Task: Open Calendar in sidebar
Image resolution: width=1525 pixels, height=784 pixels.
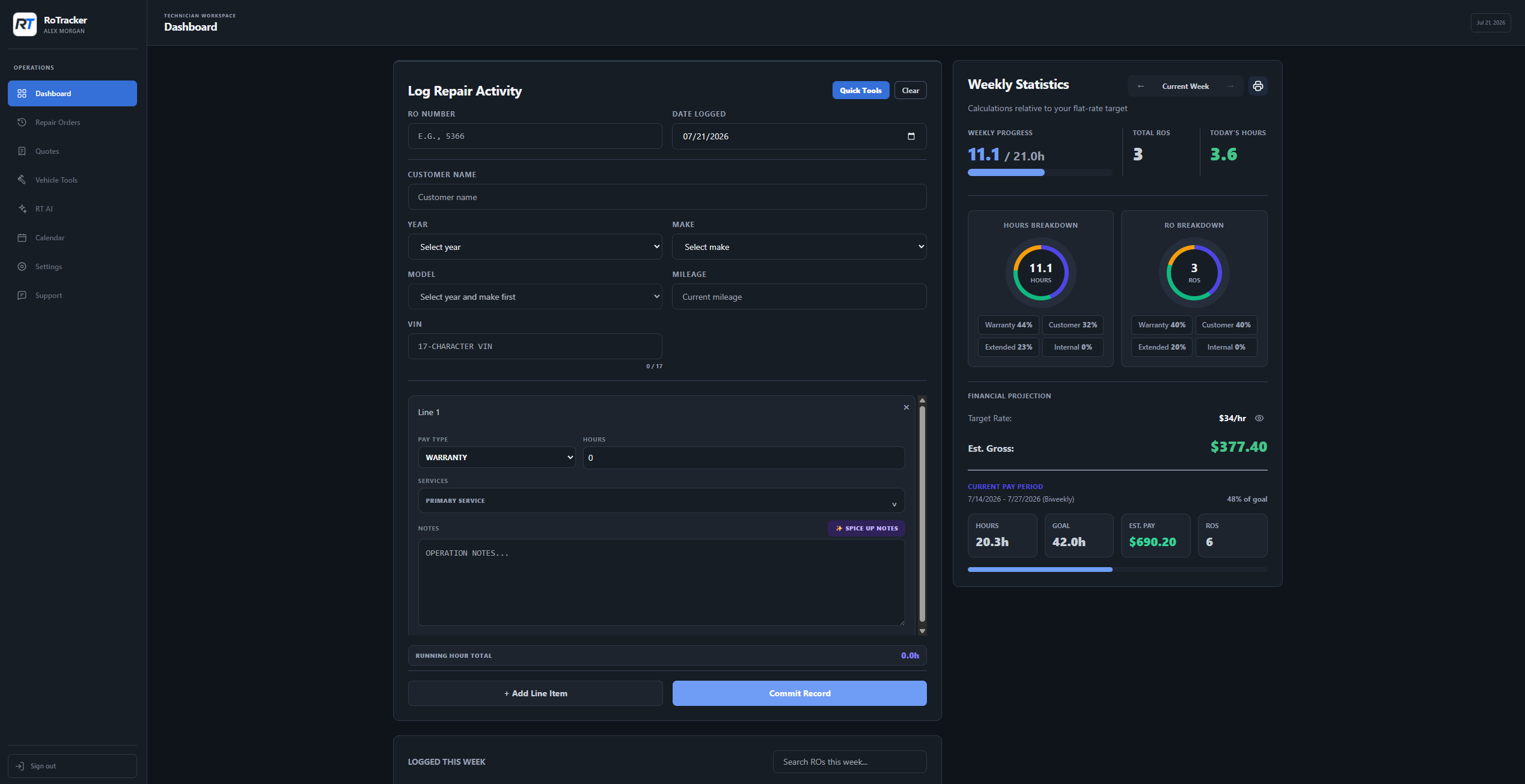Action: pyautogui.click(x=72, y=238)
